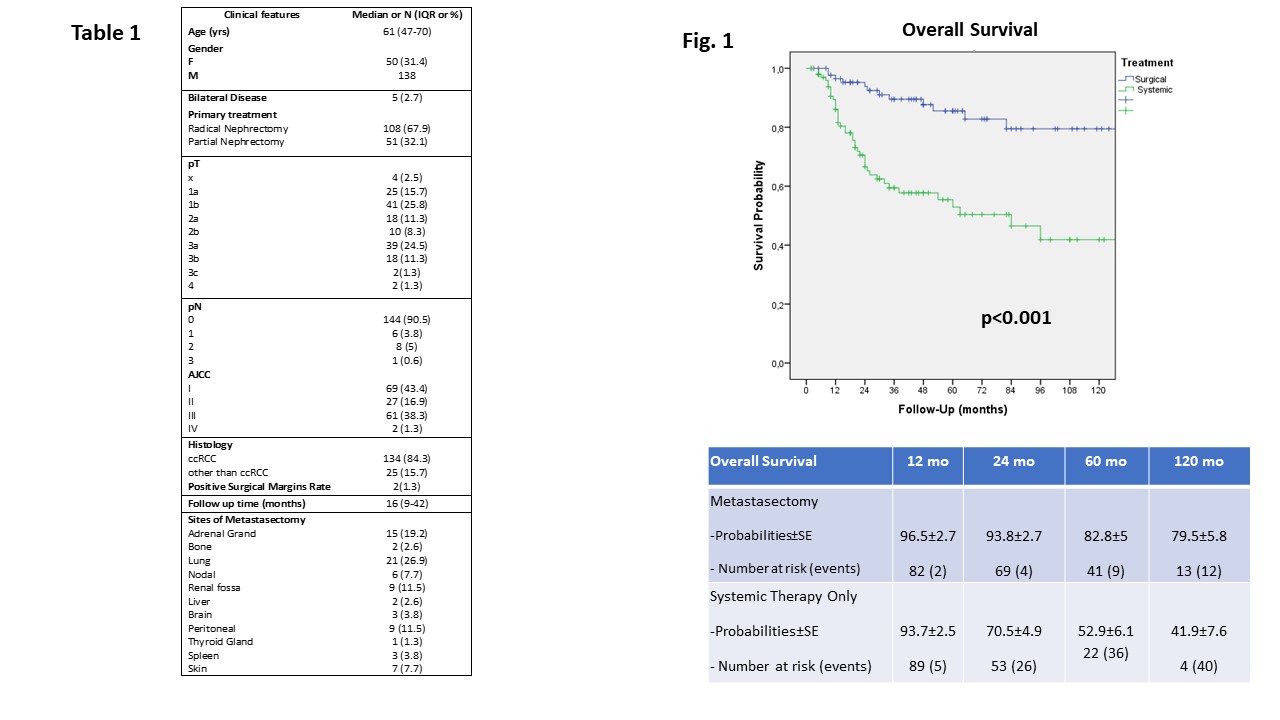Screen dimensions: 1280x720
Task: Click the 'Sites of Metastasectomy' section heading
Action: pyautogui.click(x=246, y=519)
